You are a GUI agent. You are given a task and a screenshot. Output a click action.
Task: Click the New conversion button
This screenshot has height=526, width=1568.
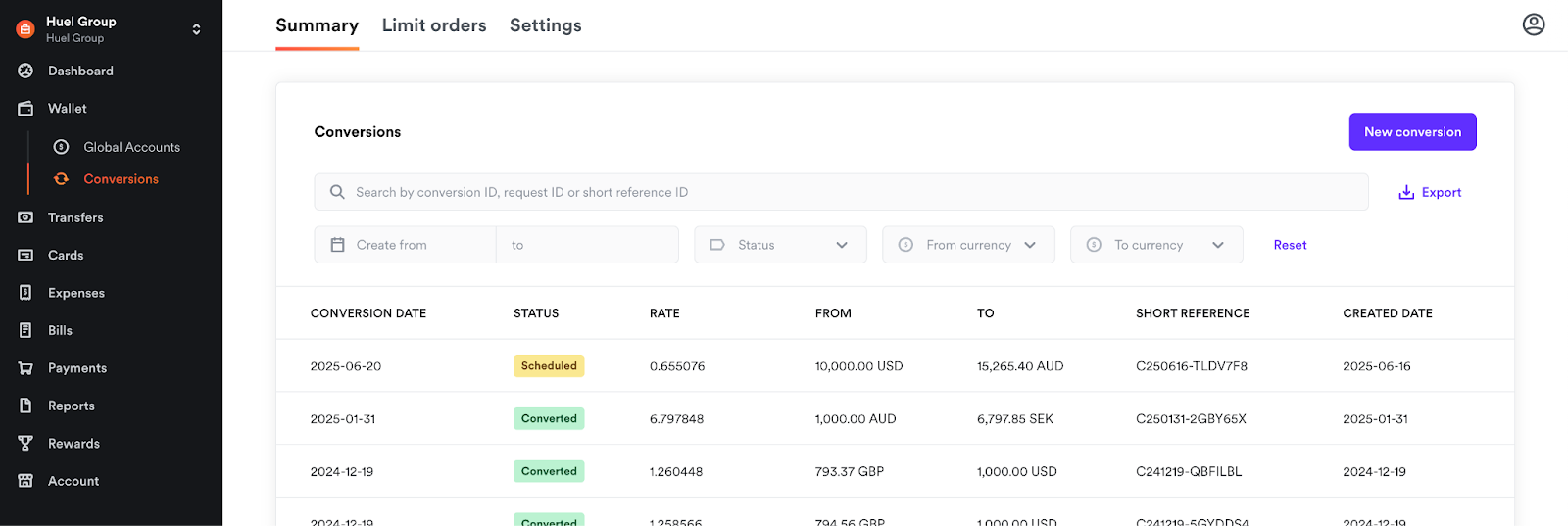tap(1412, 132)
